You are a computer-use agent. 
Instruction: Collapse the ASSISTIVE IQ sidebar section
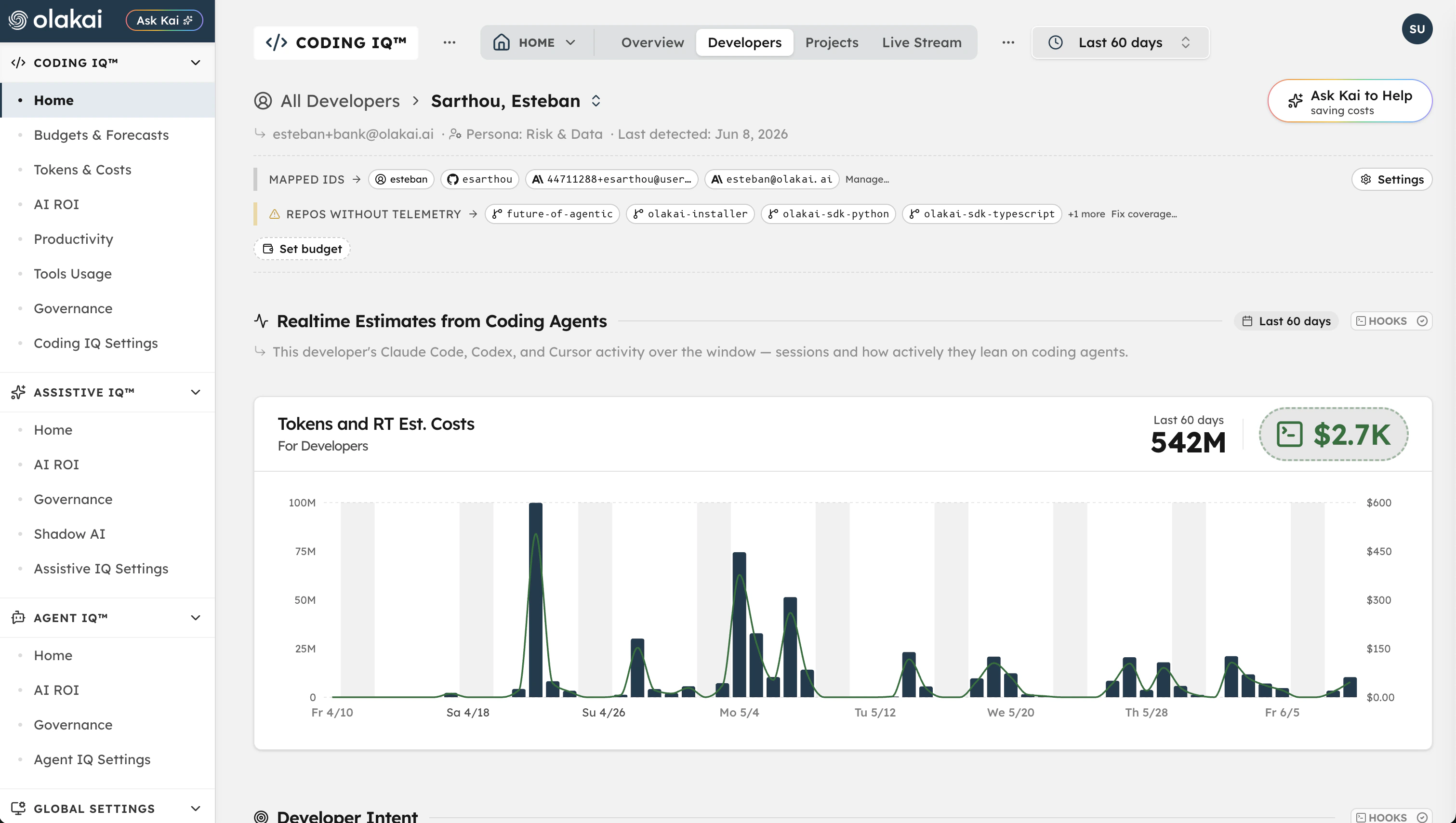[196, 392]
